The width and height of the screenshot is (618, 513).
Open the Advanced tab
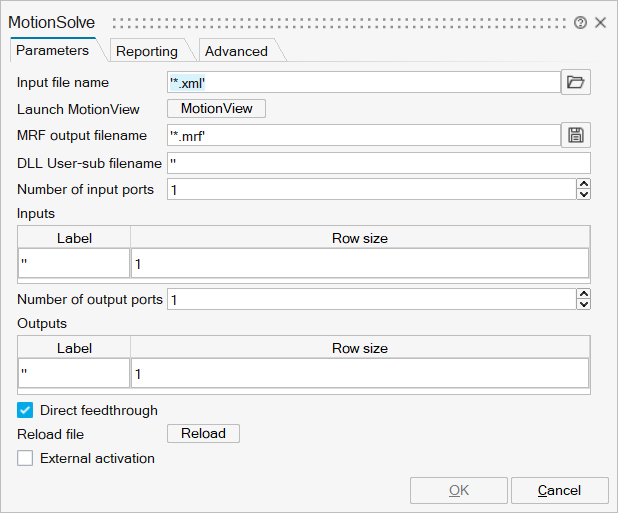coord(236,51)
